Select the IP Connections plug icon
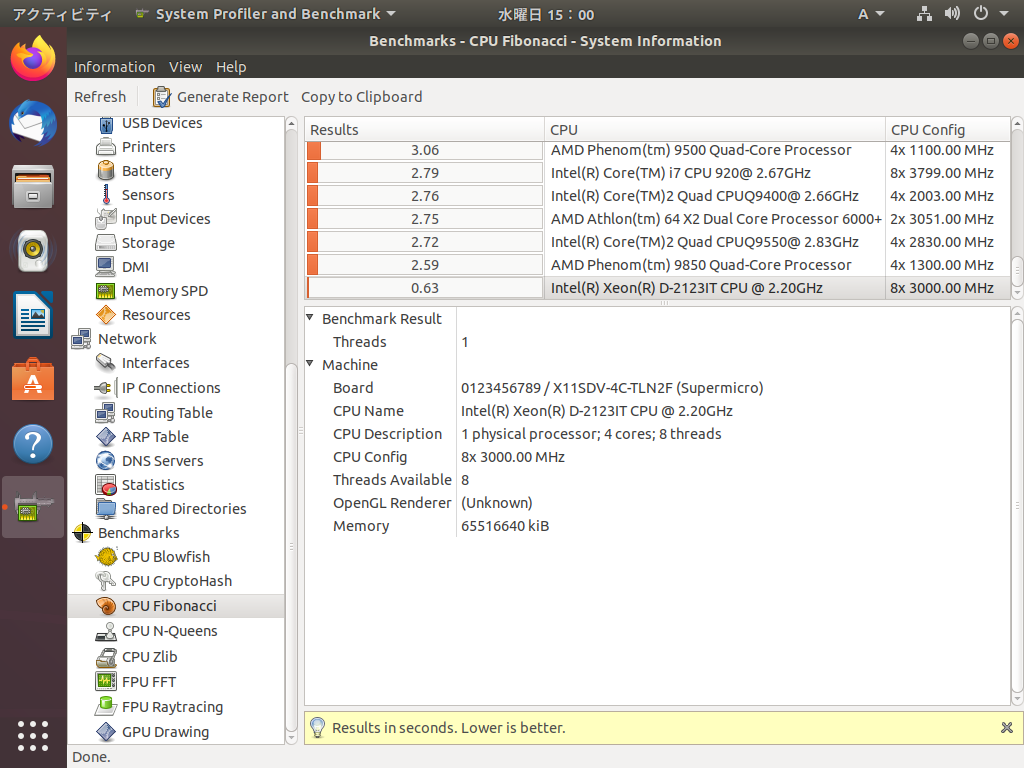Image resolution: width=1024 pixels, height=768 pixels. 106,388
